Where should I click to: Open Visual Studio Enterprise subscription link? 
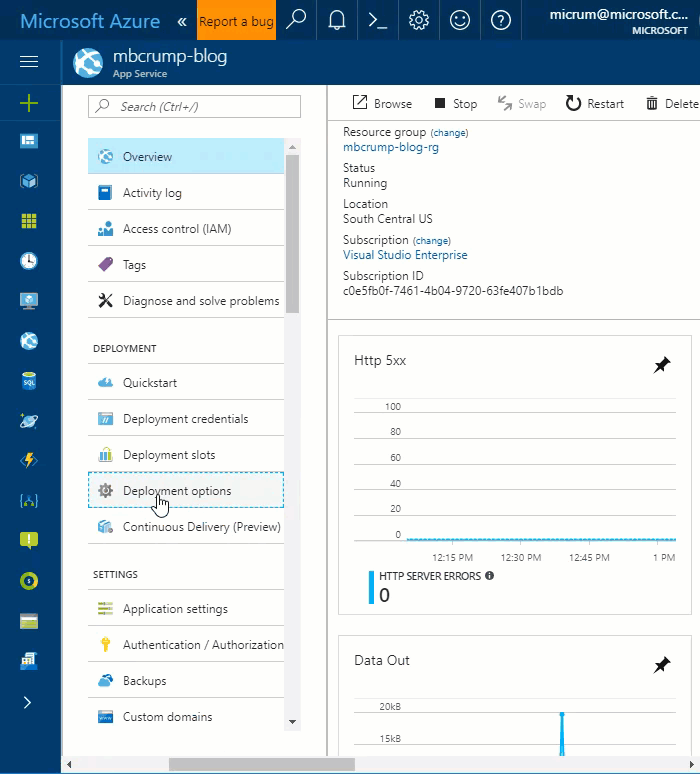[405, 255]
